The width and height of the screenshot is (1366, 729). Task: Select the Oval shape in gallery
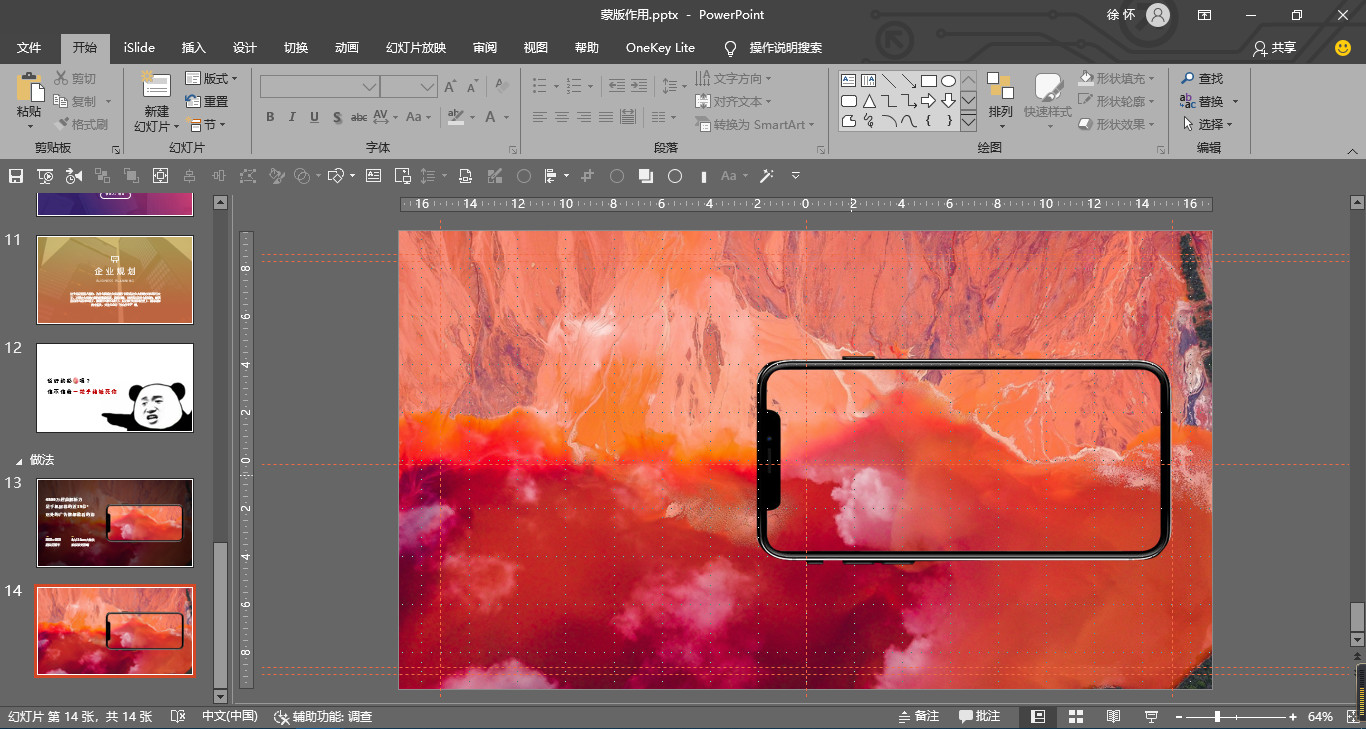coord(948,80)
